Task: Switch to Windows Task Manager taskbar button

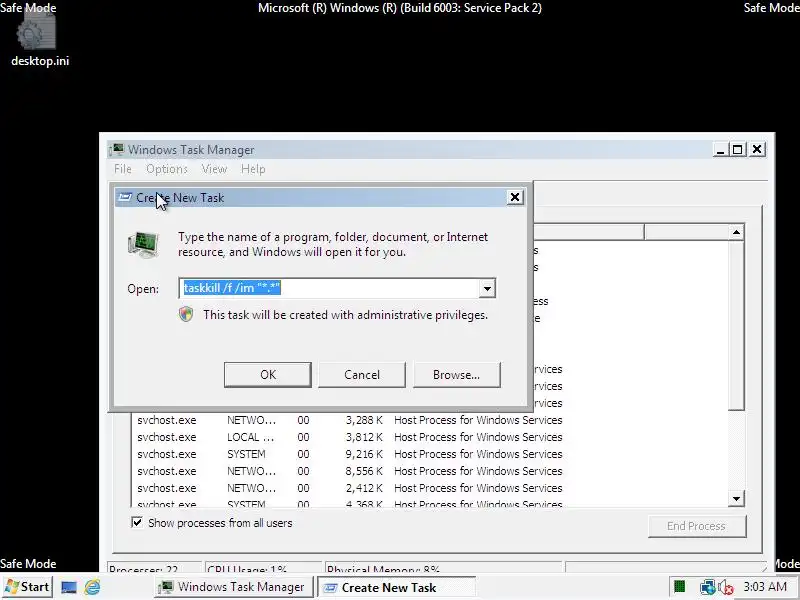Action: click(233, 587)
